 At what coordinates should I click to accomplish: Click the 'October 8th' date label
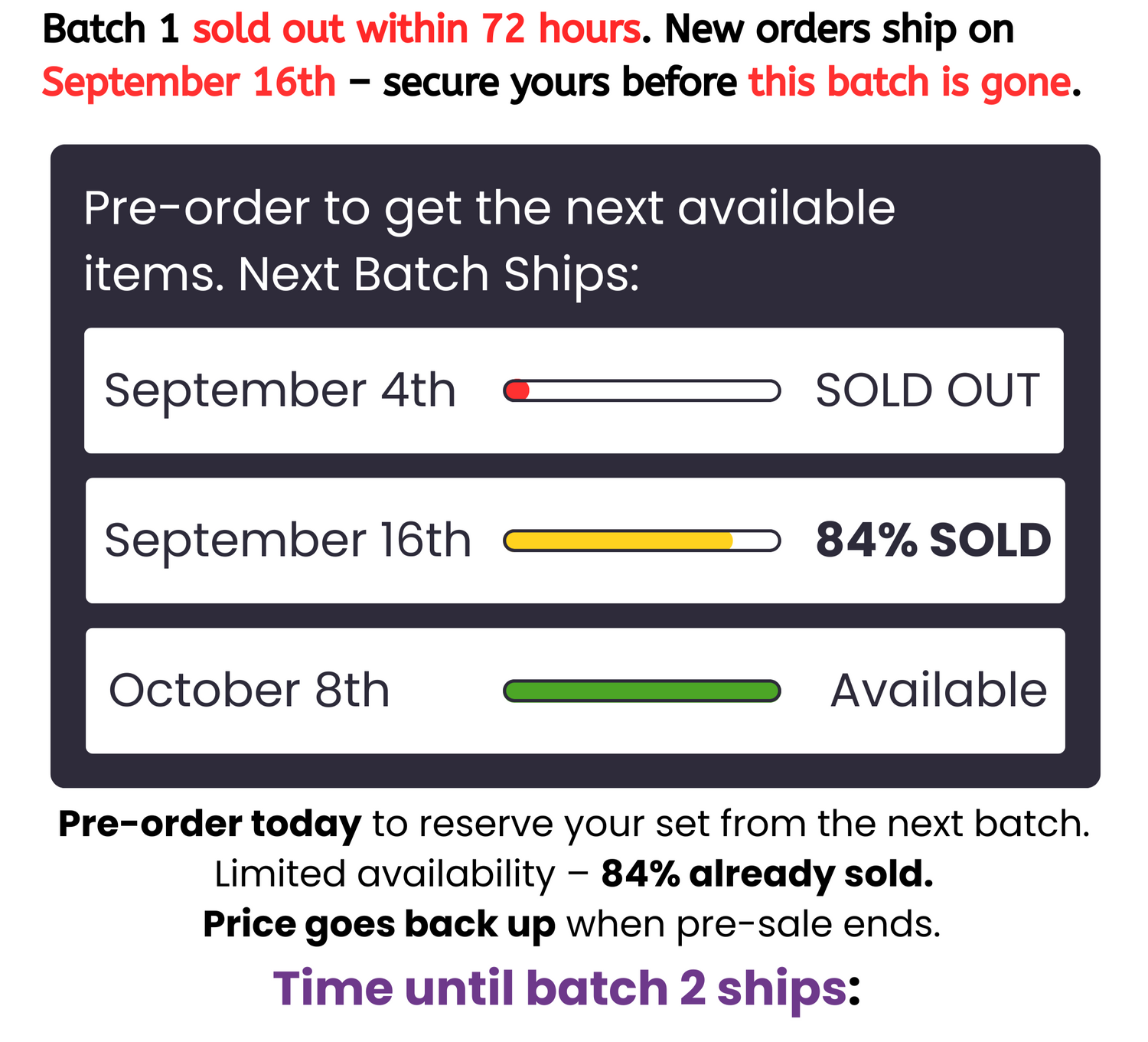click(249, 691)
